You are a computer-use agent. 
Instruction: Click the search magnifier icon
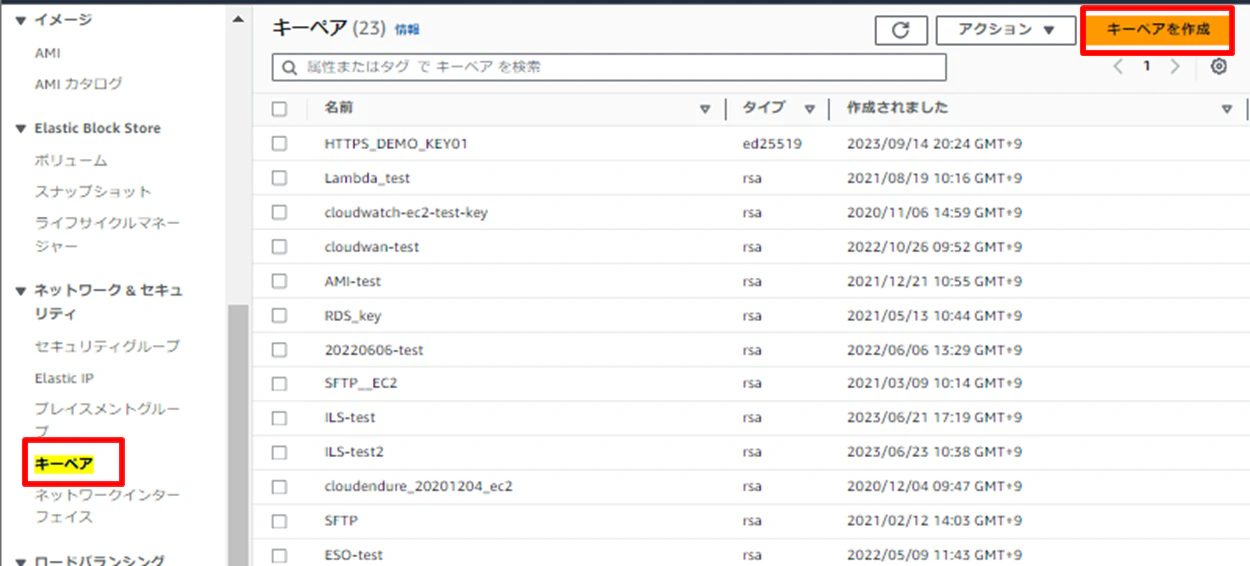pyautogui.click(x=290, y=68)
